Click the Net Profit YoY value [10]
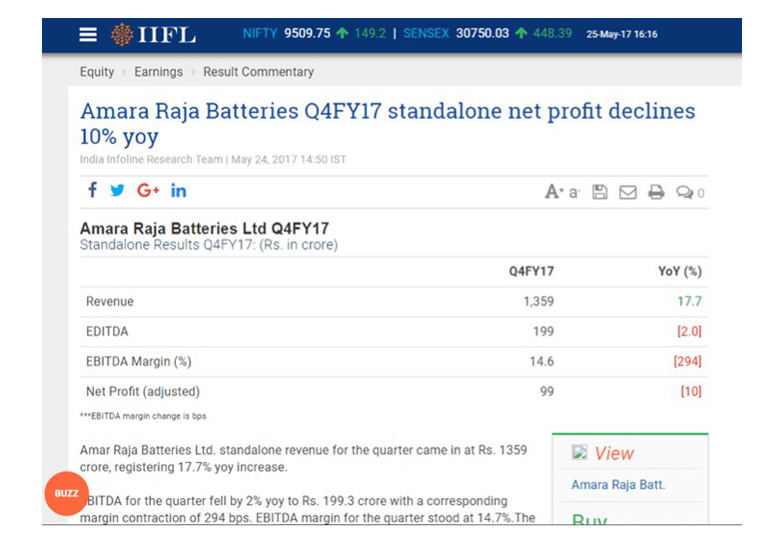Image resolution: width=768 pixels, height=546 pixels. 691,392
